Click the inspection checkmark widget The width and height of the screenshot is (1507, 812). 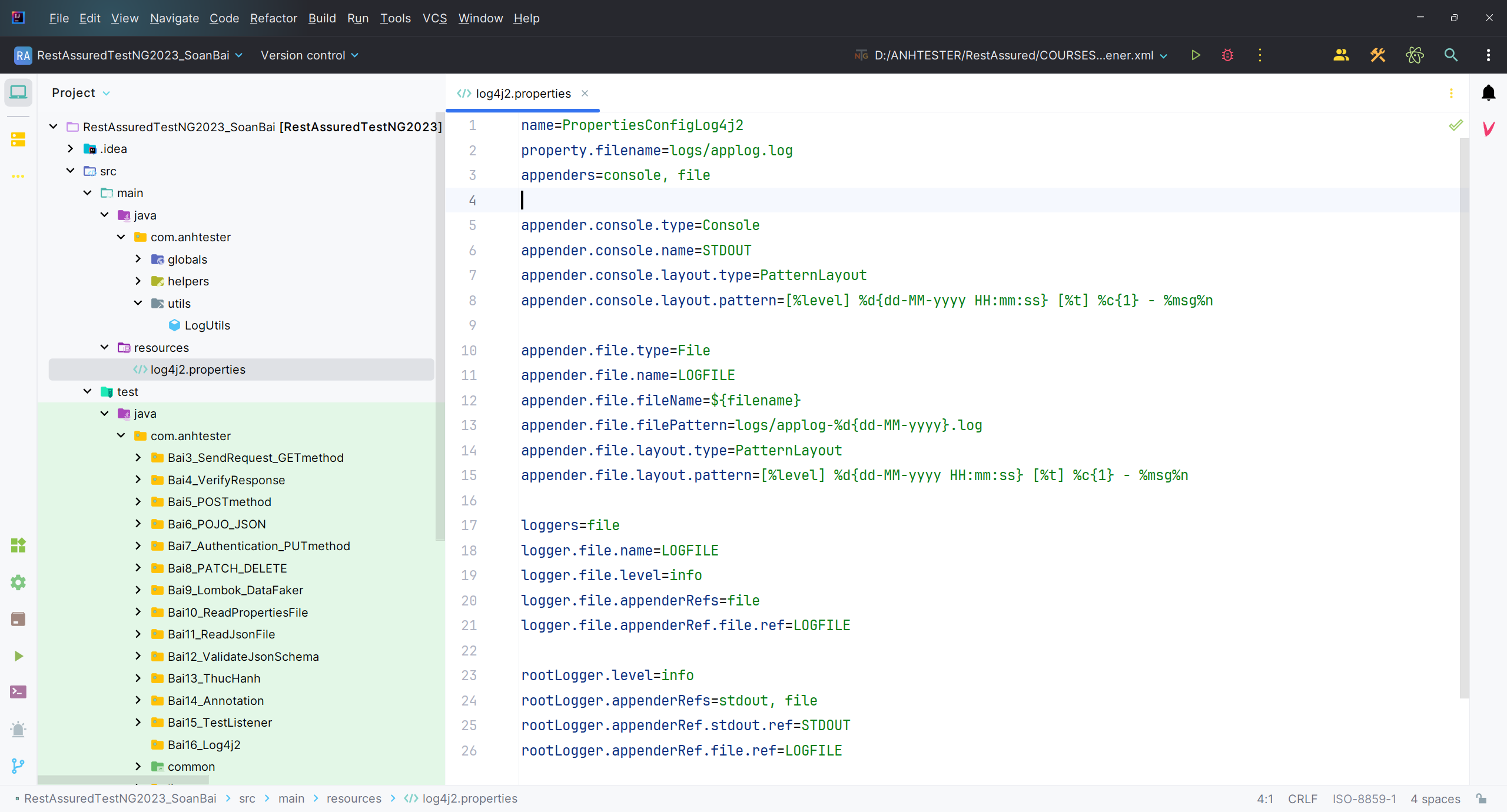pyautogui.click(x=1455, y=125)
